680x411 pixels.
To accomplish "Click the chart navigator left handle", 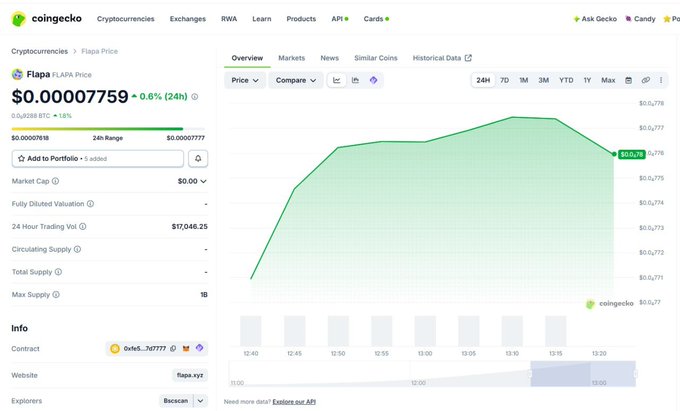I will point(530,374).
